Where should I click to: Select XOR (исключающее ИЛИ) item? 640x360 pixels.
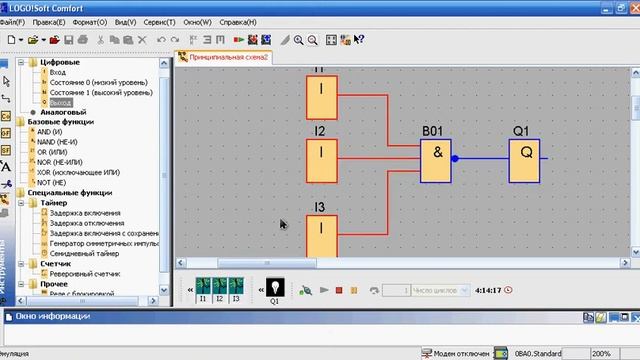coord(78,172)
